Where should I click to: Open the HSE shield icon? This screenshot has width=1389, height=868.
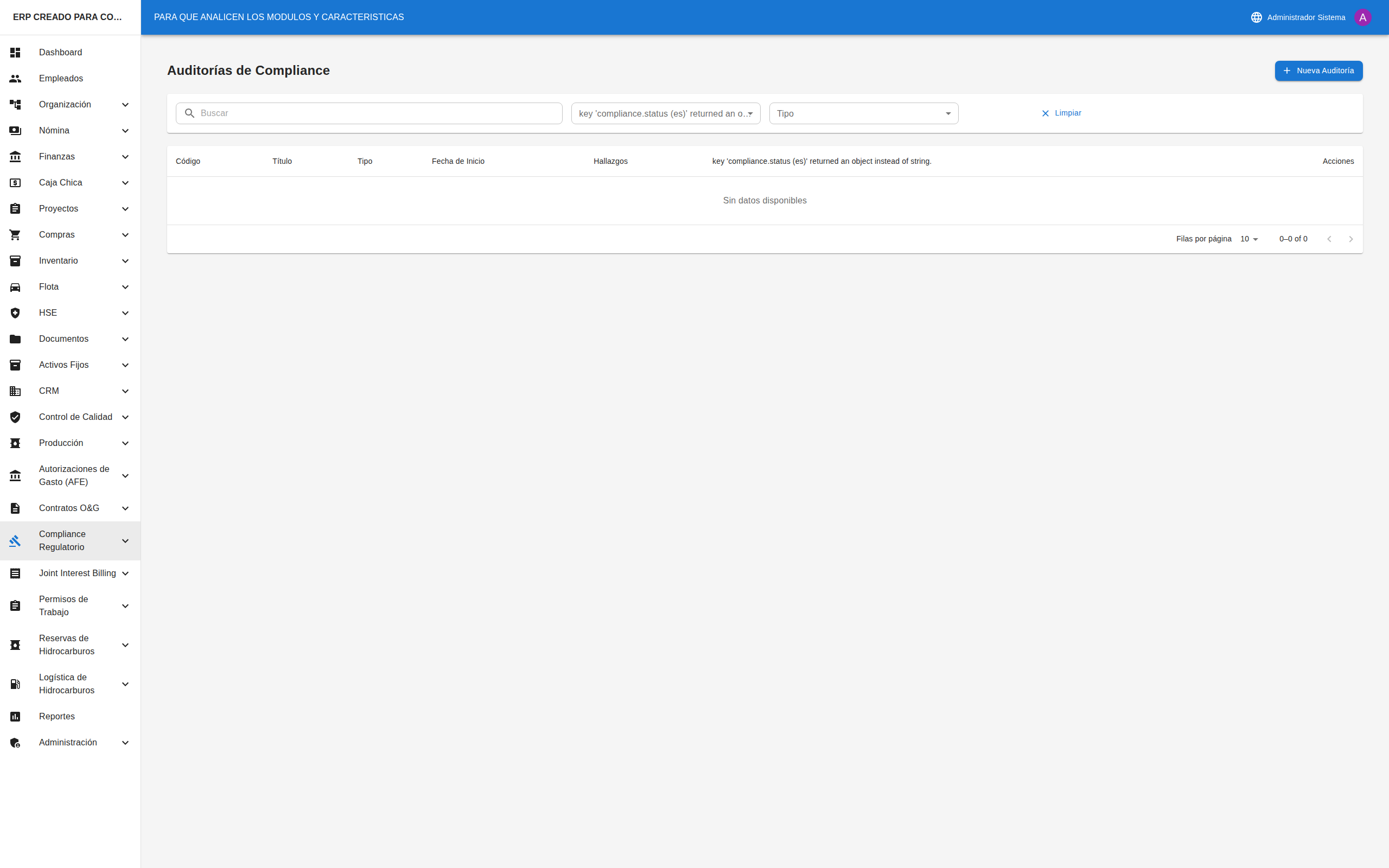(15, 312)
